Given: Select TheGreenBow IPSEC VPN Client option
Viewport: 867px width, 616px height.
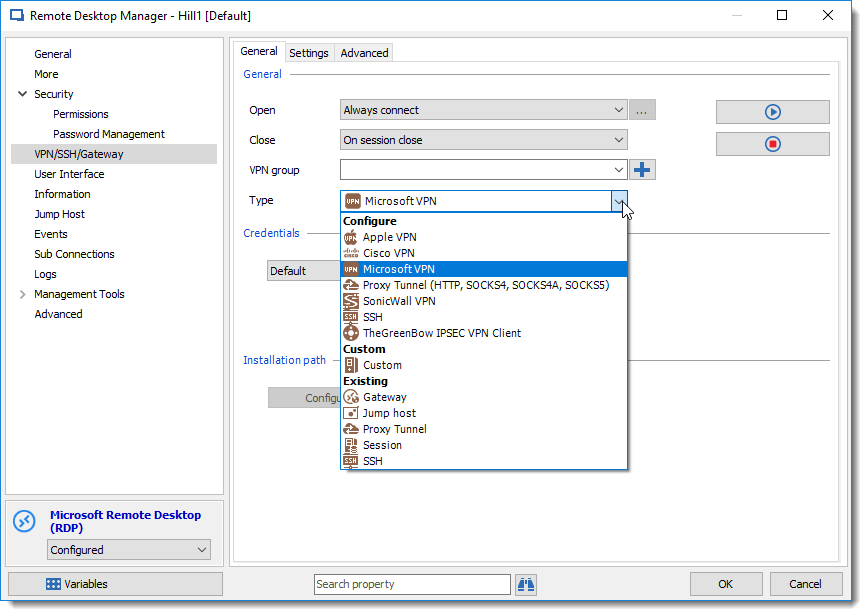Looking at the screenshot, I should 441,333.
